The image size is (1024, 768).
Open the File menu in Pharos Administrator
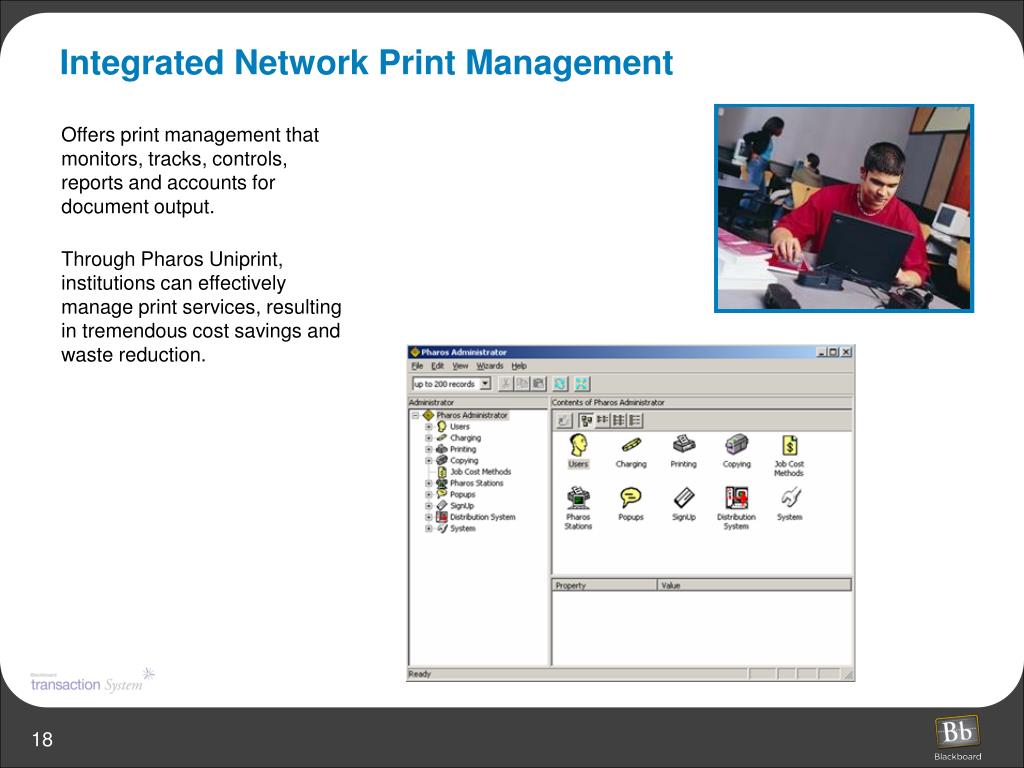click(417, 366)
